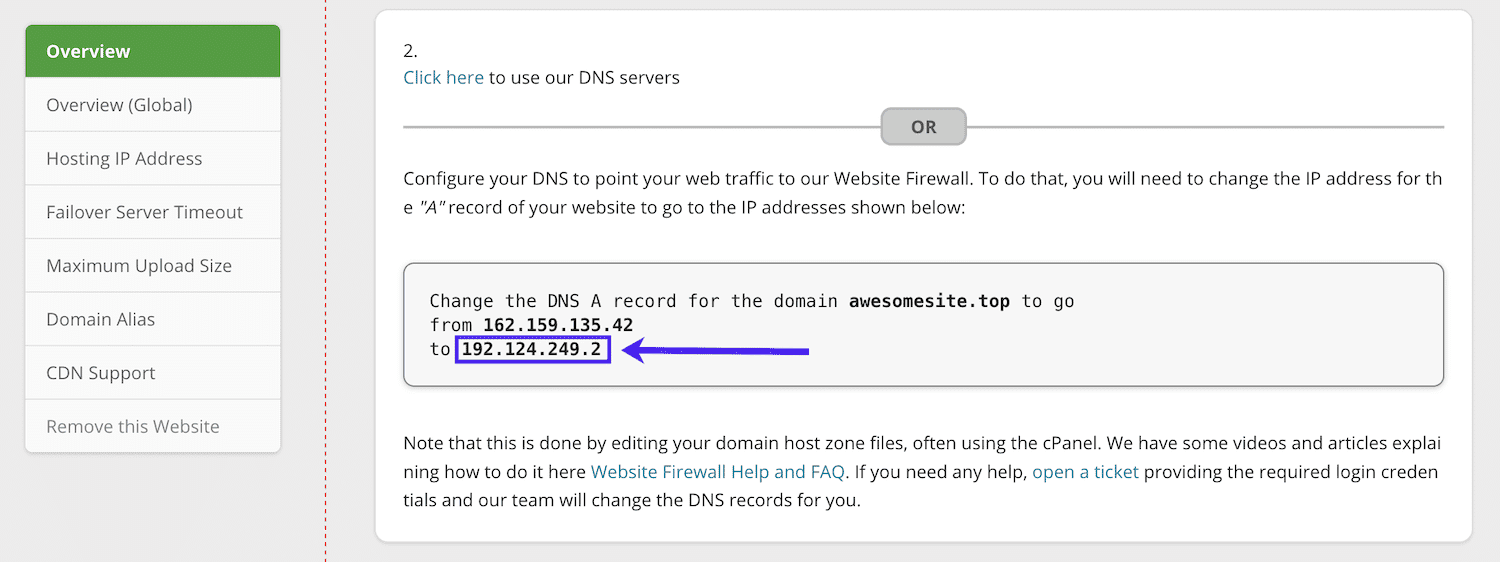Viewport: 1500px width, 562px height.
Task: Click the blue arrow pointing at the IP
Action: [715, 350]
